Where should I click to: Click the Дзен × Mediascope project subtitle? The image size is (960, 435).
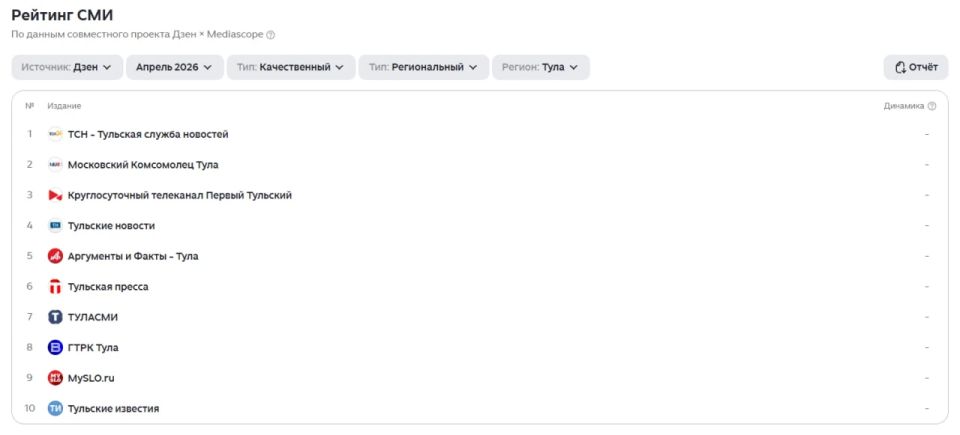coord(138,35)
